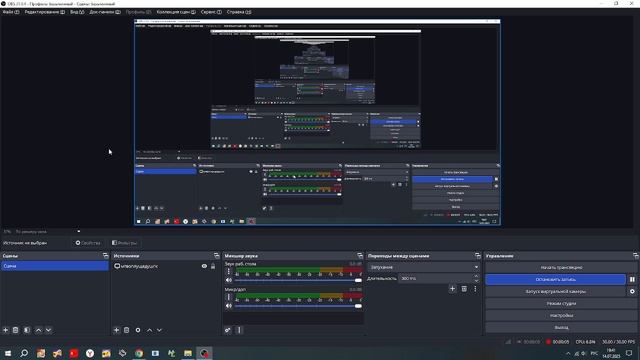
Task: Mute the desktop audio speaker icon
Action: [229, 280]
